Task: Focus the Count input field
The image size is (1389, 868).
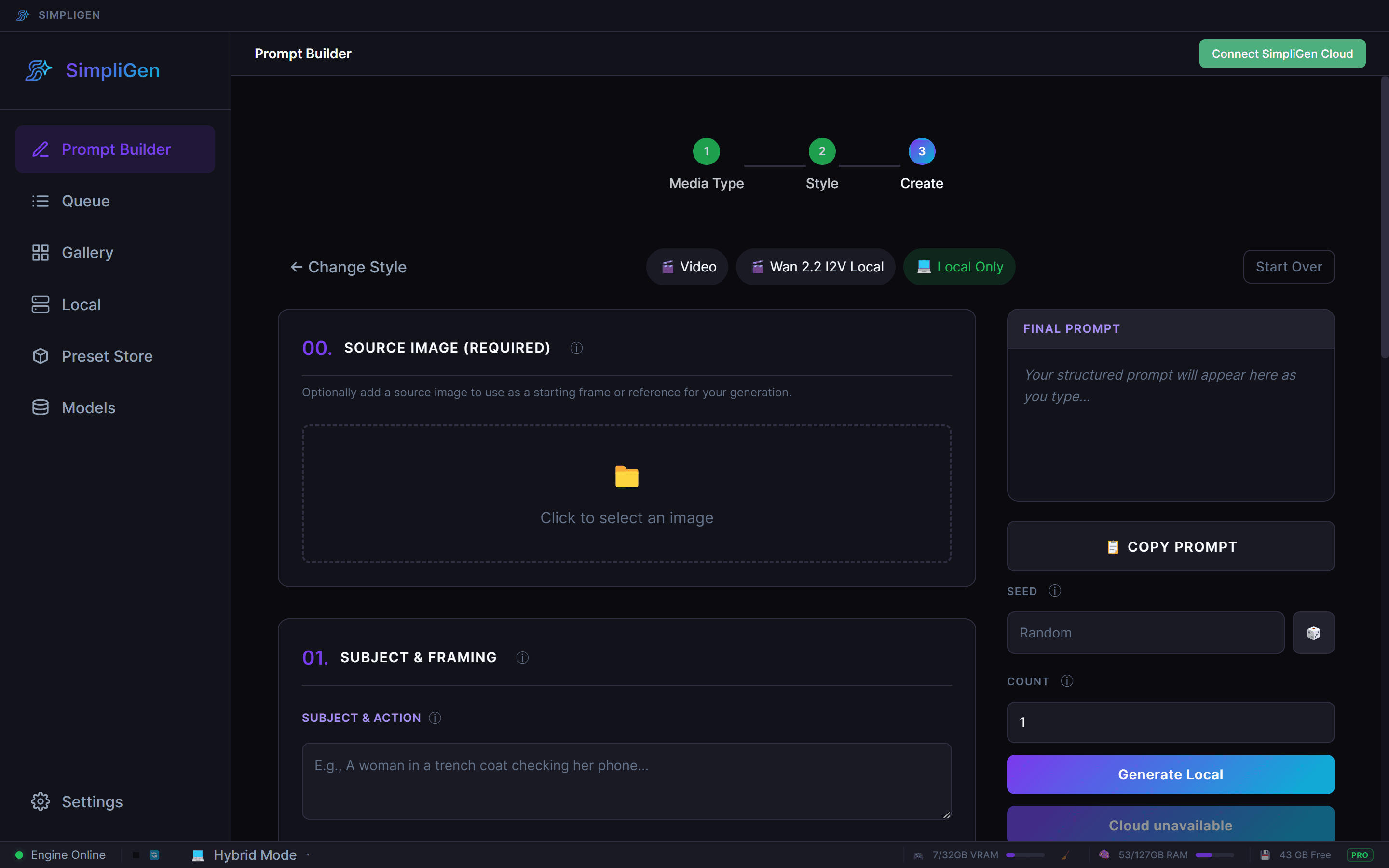Action: tap(1171, 722)
